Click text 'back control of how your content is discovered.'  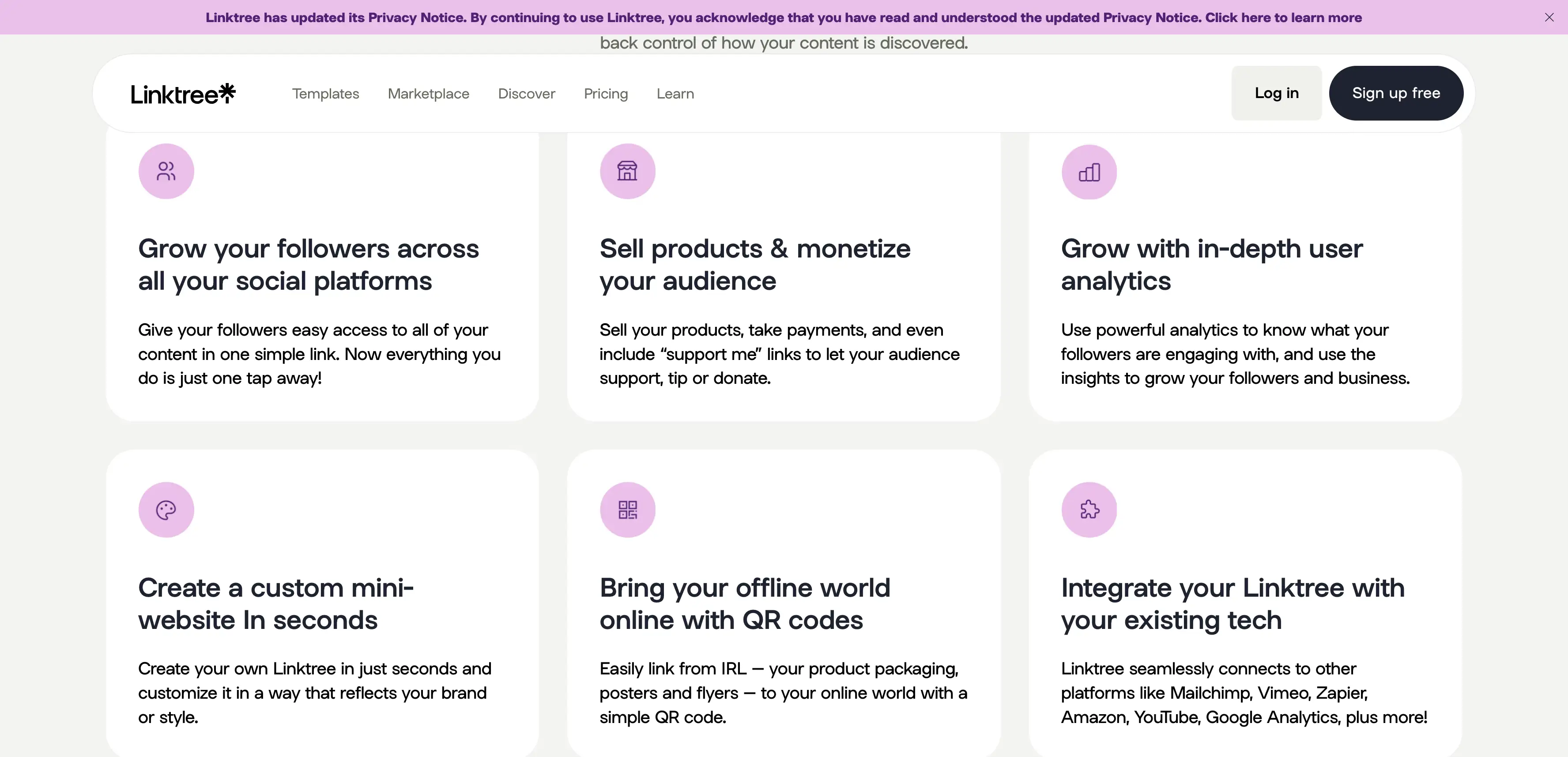pos(784,43)
